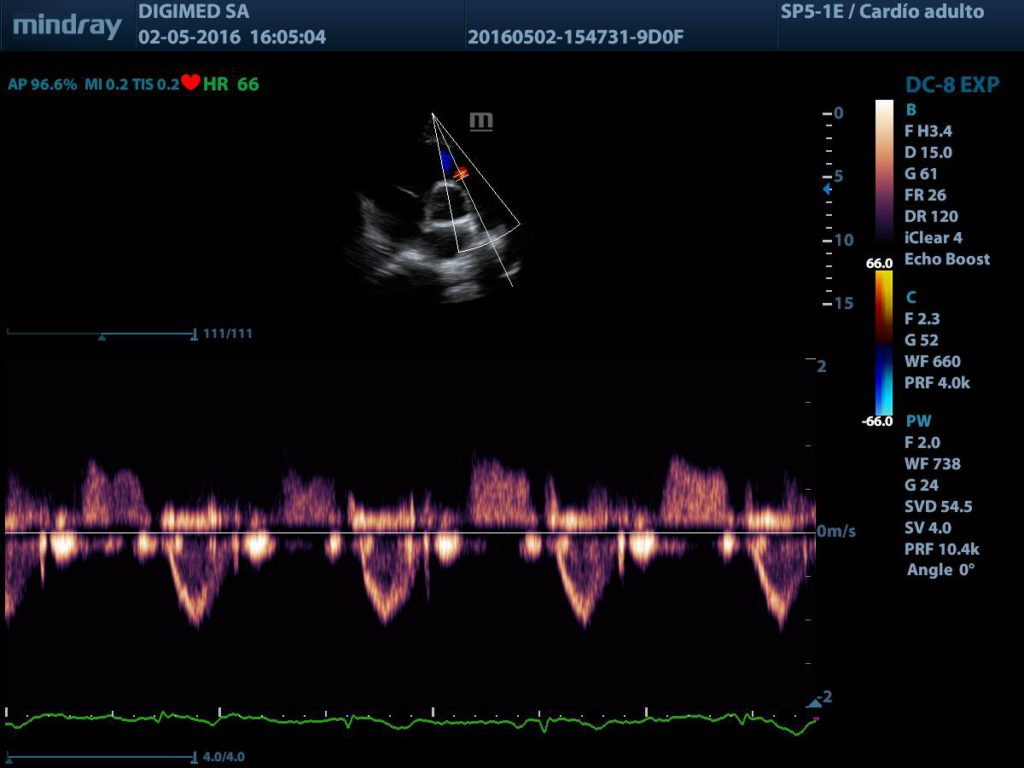Click the Doppler baseline 0m/s label
The width and height of the screenshot is (1024, 768).
(x=836, y=532)
